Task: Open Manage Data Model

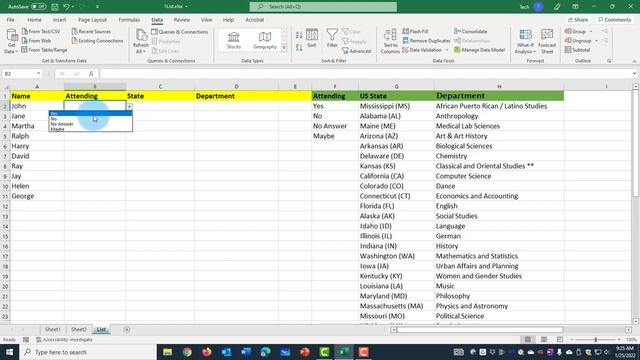Action: [x=480, y=50]
